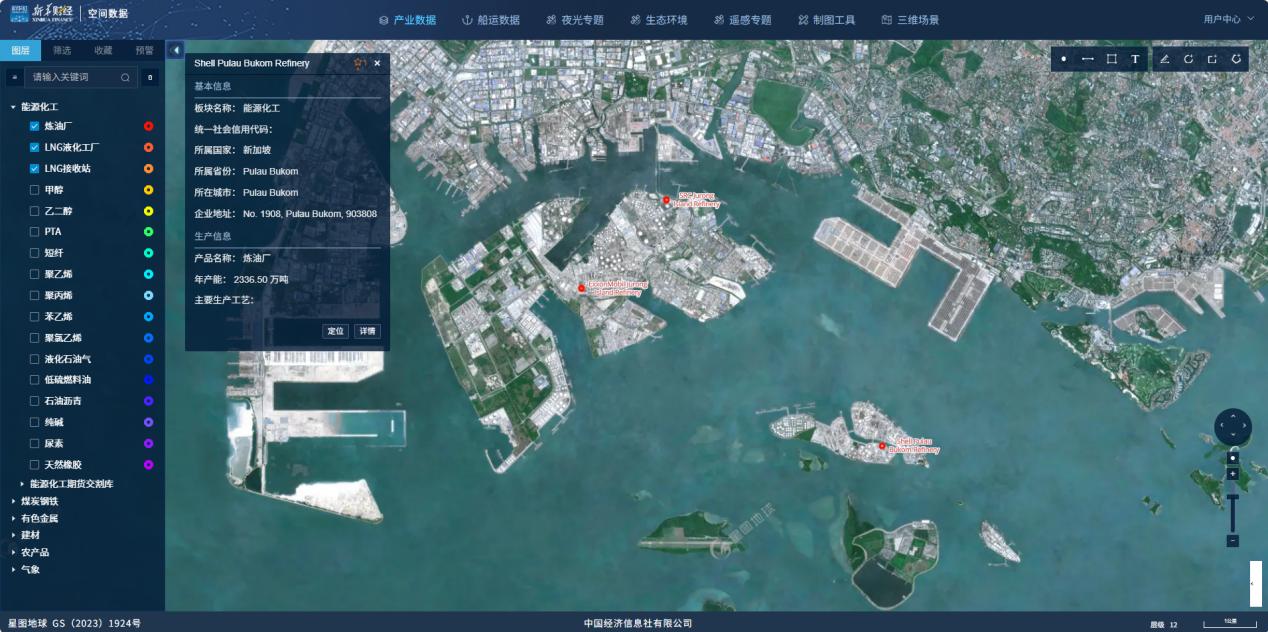
Task: Open the 夜光专题 menu
Action: click(x=575, y=19)
